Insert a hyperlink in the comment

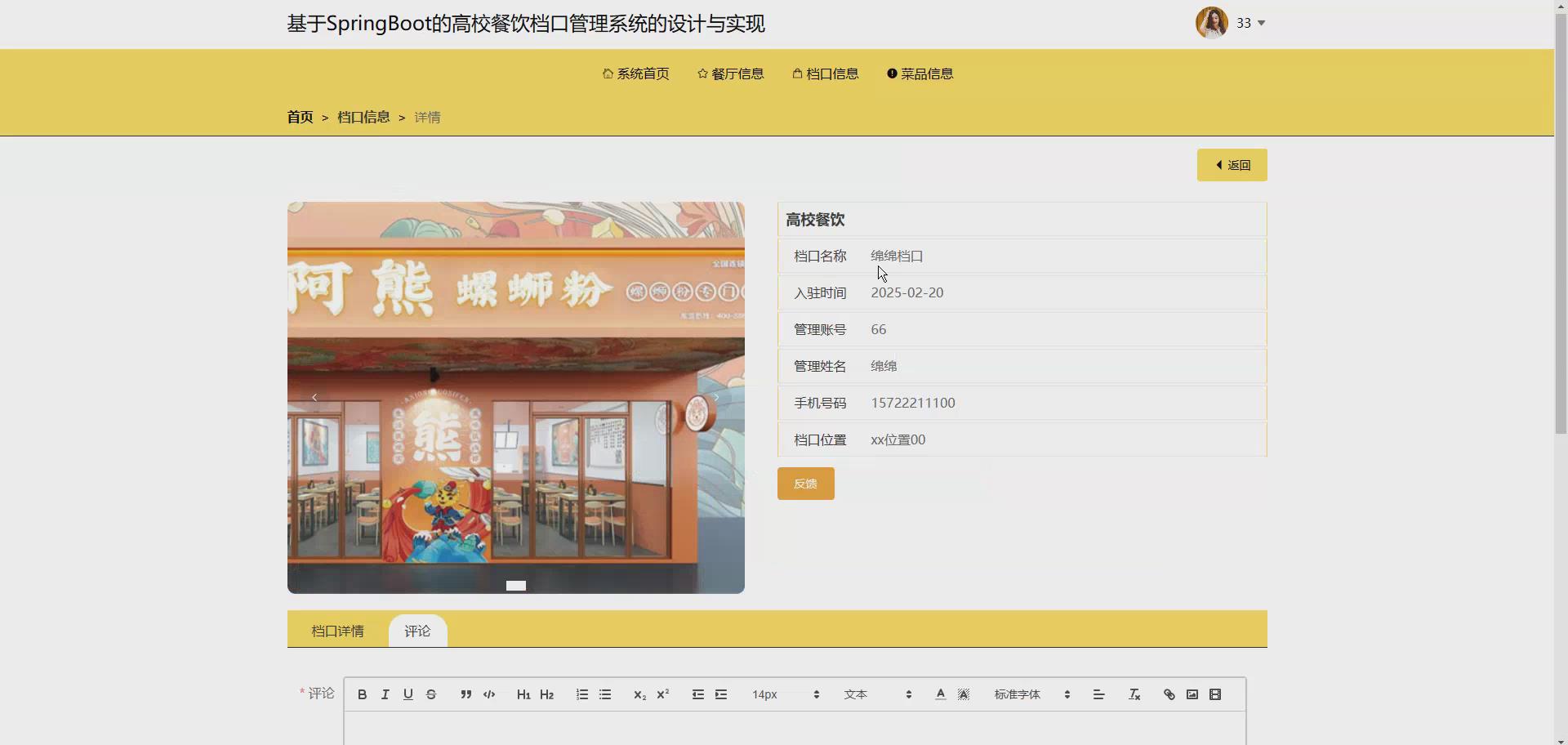click(x=1169, y=694)
